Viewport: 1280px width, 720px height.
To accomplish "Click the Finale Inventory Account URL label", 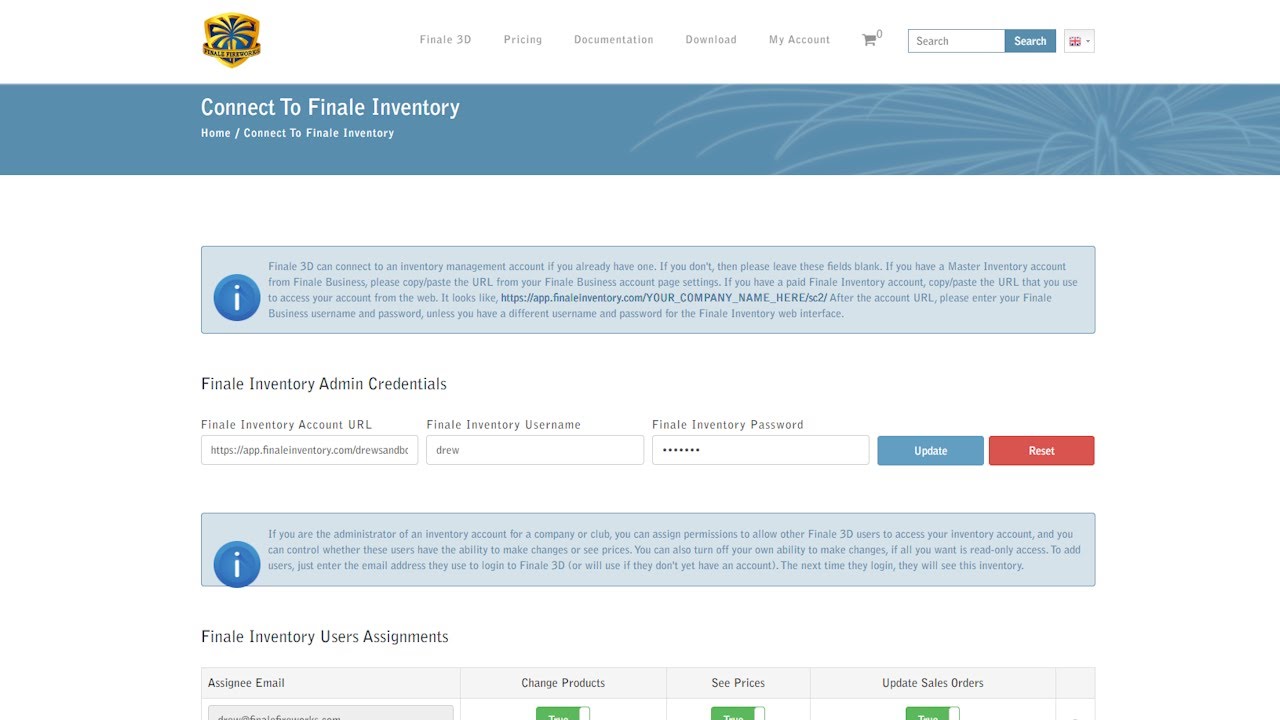I will click(286, 425).
